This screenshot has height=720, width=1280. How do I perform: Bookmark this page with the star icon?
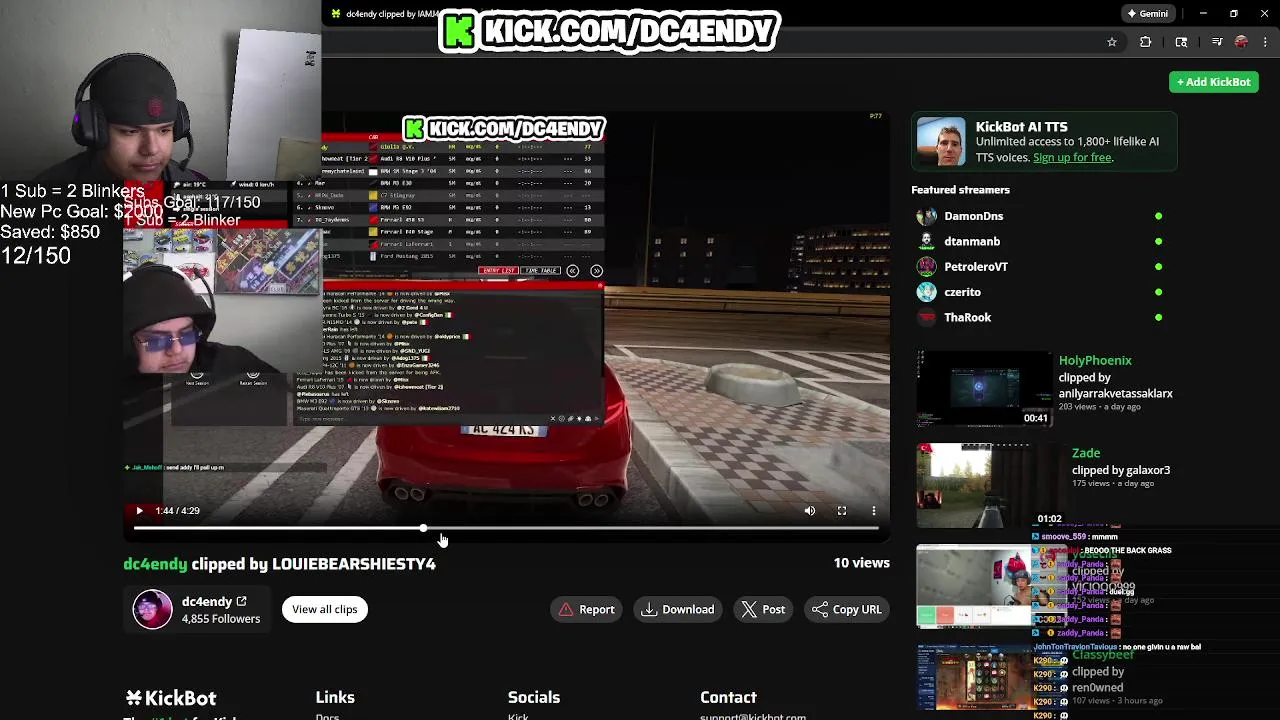pyautogui.click(x=1111, y=42)
